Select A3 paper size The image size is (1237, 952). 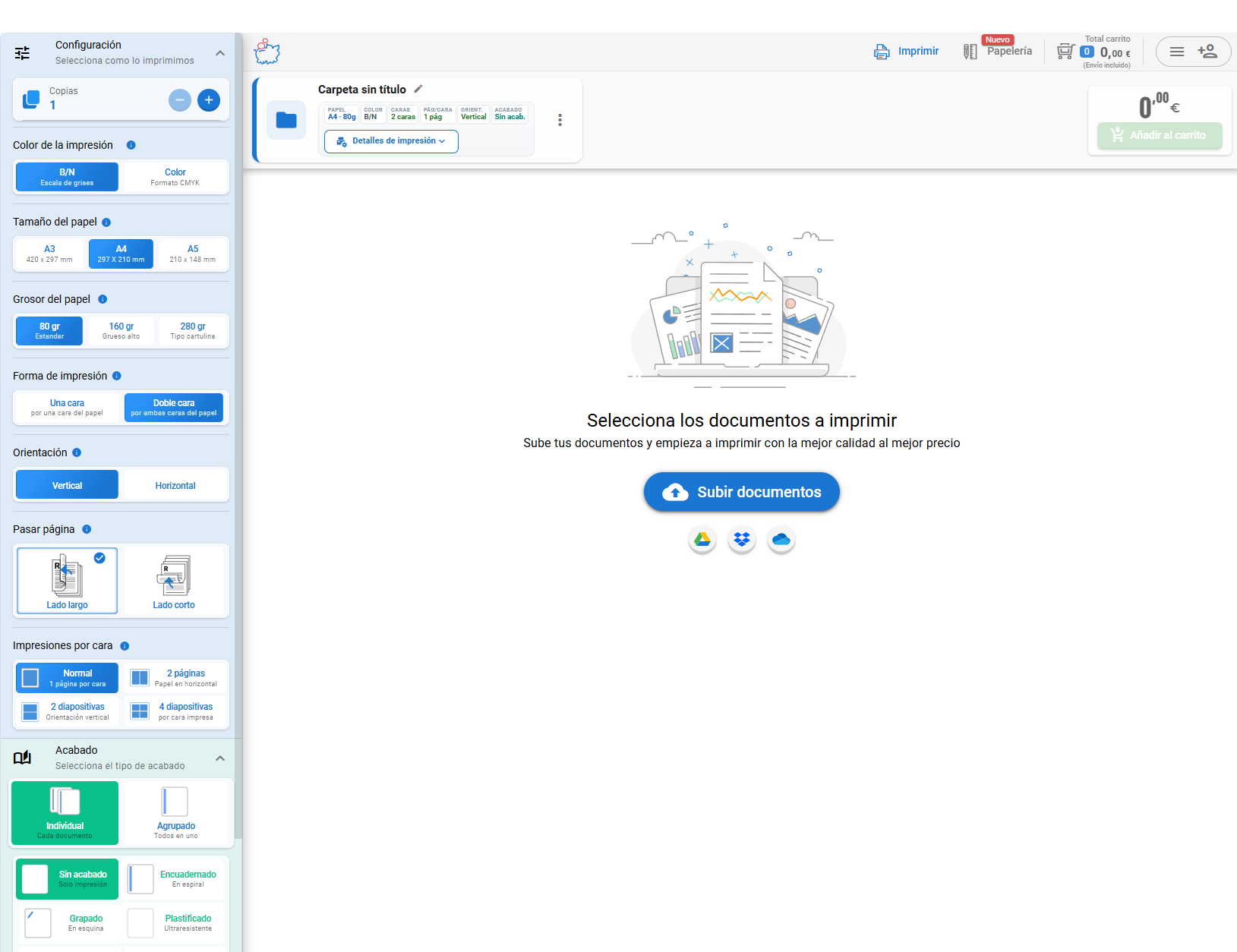(49, 254)
